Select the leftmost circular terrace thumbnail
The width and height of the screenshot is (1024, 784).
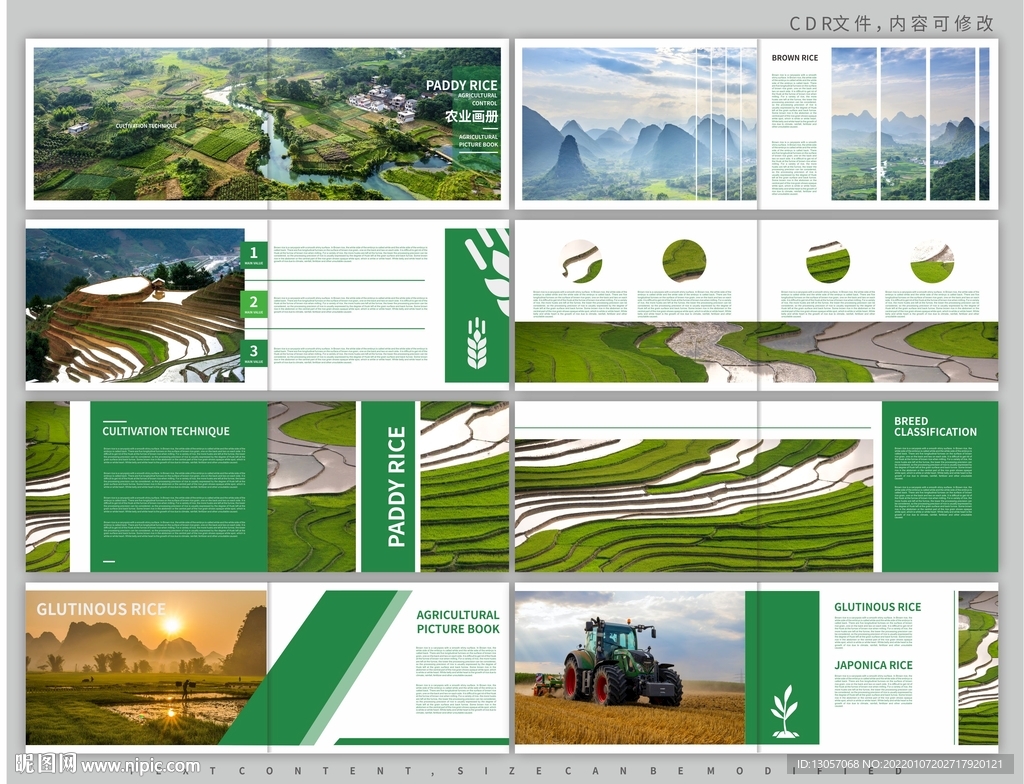coord(581,261)
